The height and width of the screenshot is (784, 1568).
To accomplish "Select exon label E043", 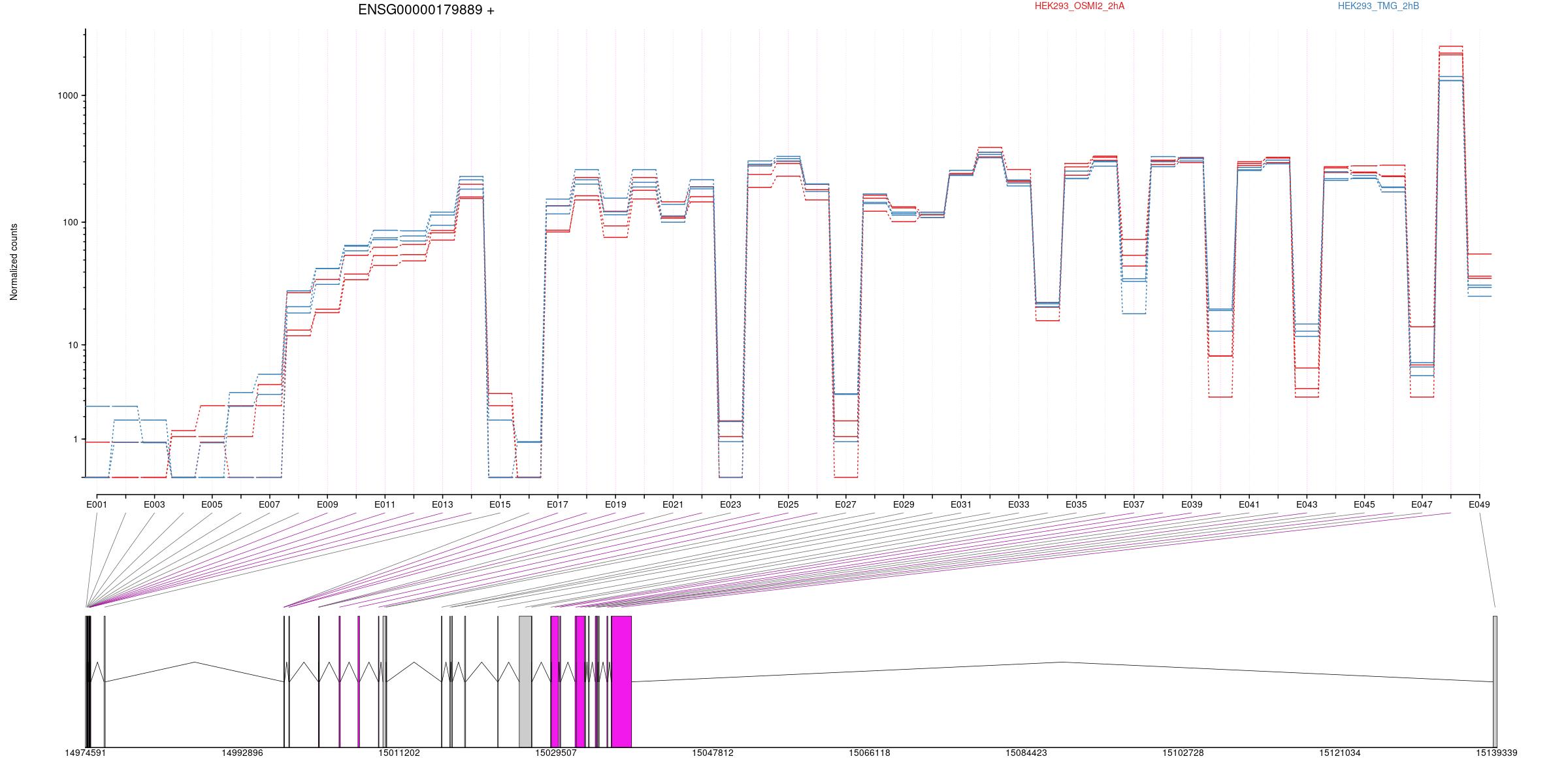I will (1307, 504).
